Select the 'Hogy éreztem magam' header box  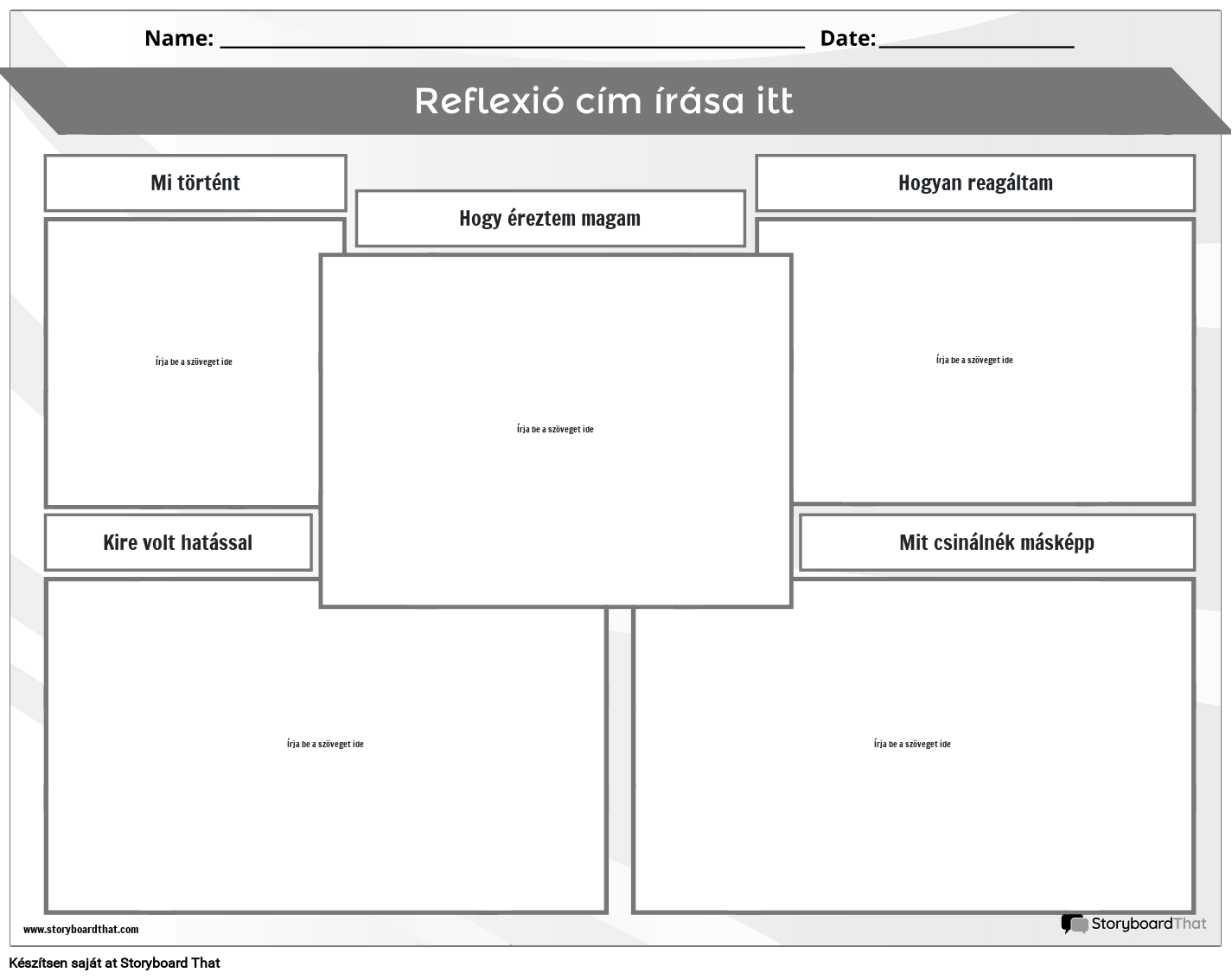click(550, 219)
